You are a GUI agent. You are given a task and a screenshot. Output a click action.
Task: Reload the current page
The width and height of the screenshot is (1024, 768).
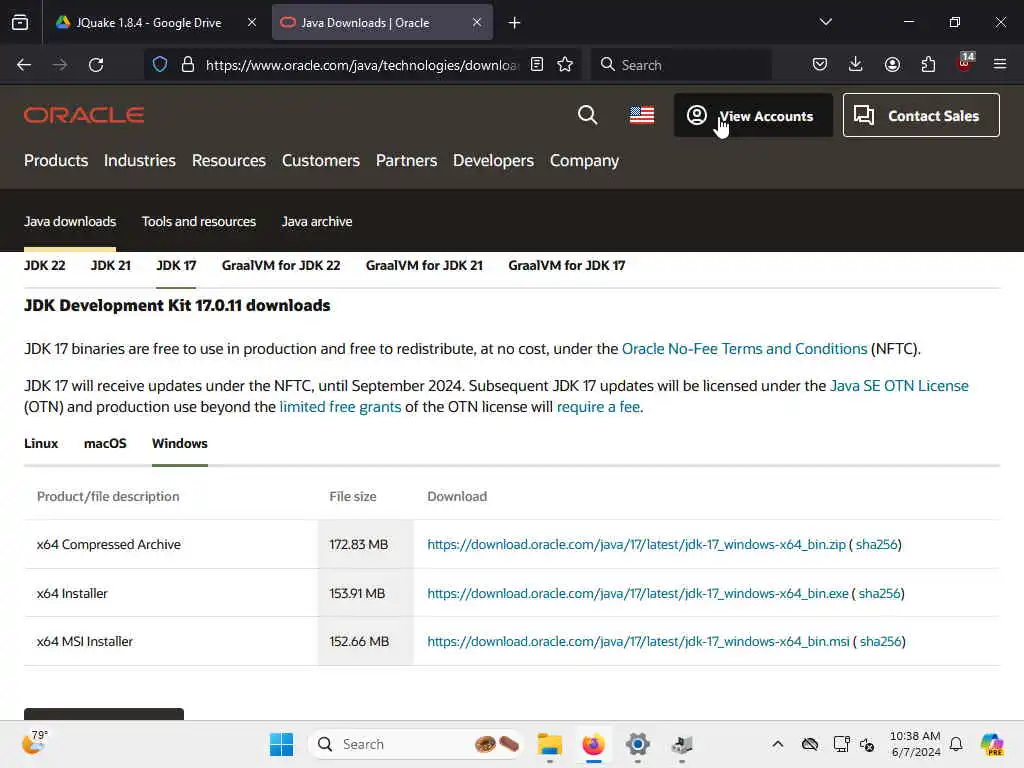pyautogui.click(x=96, y=65)
